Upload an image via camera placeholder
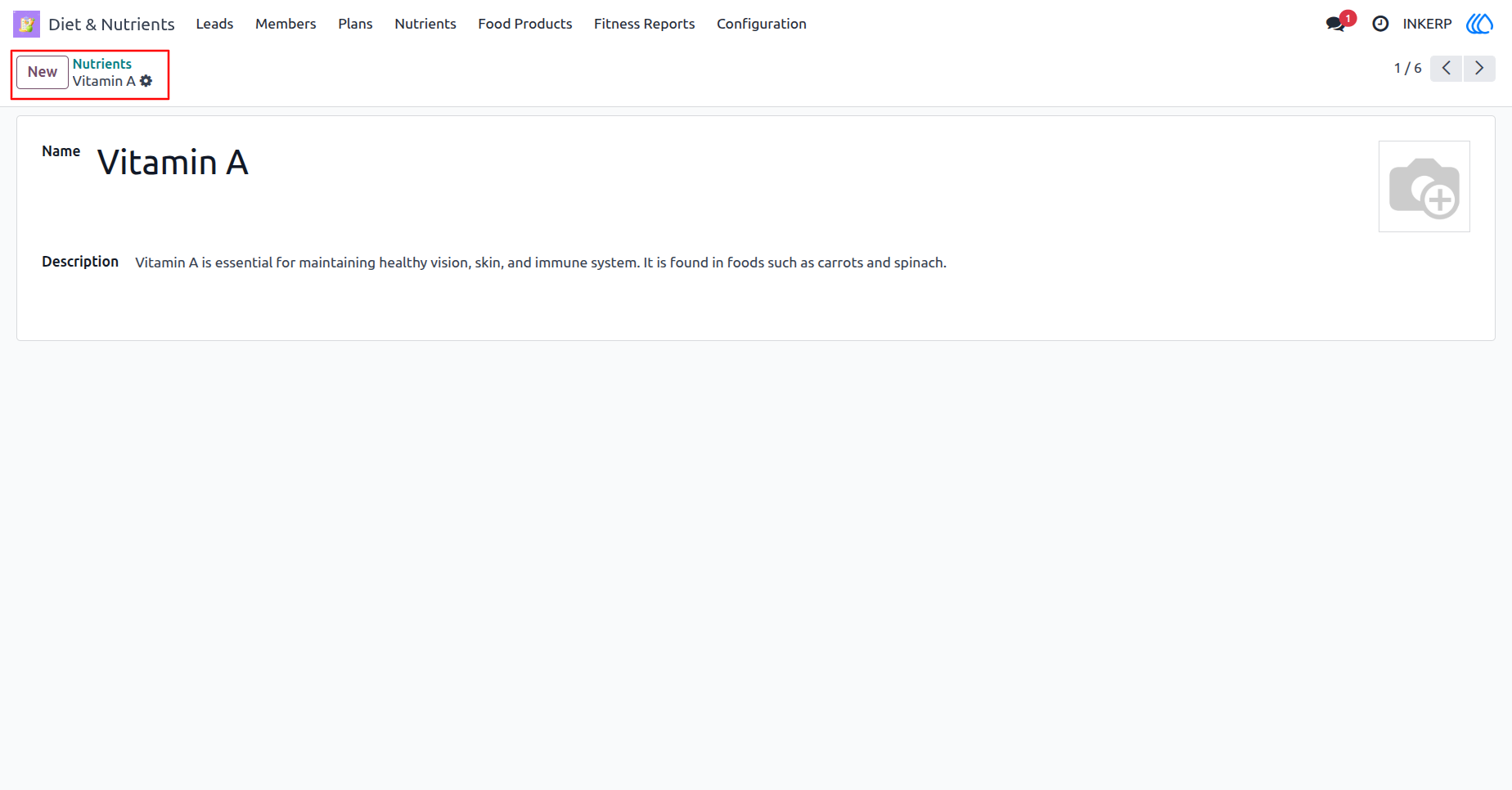The width and height of the screenshot is (1512, 790). pos(1424,186)
